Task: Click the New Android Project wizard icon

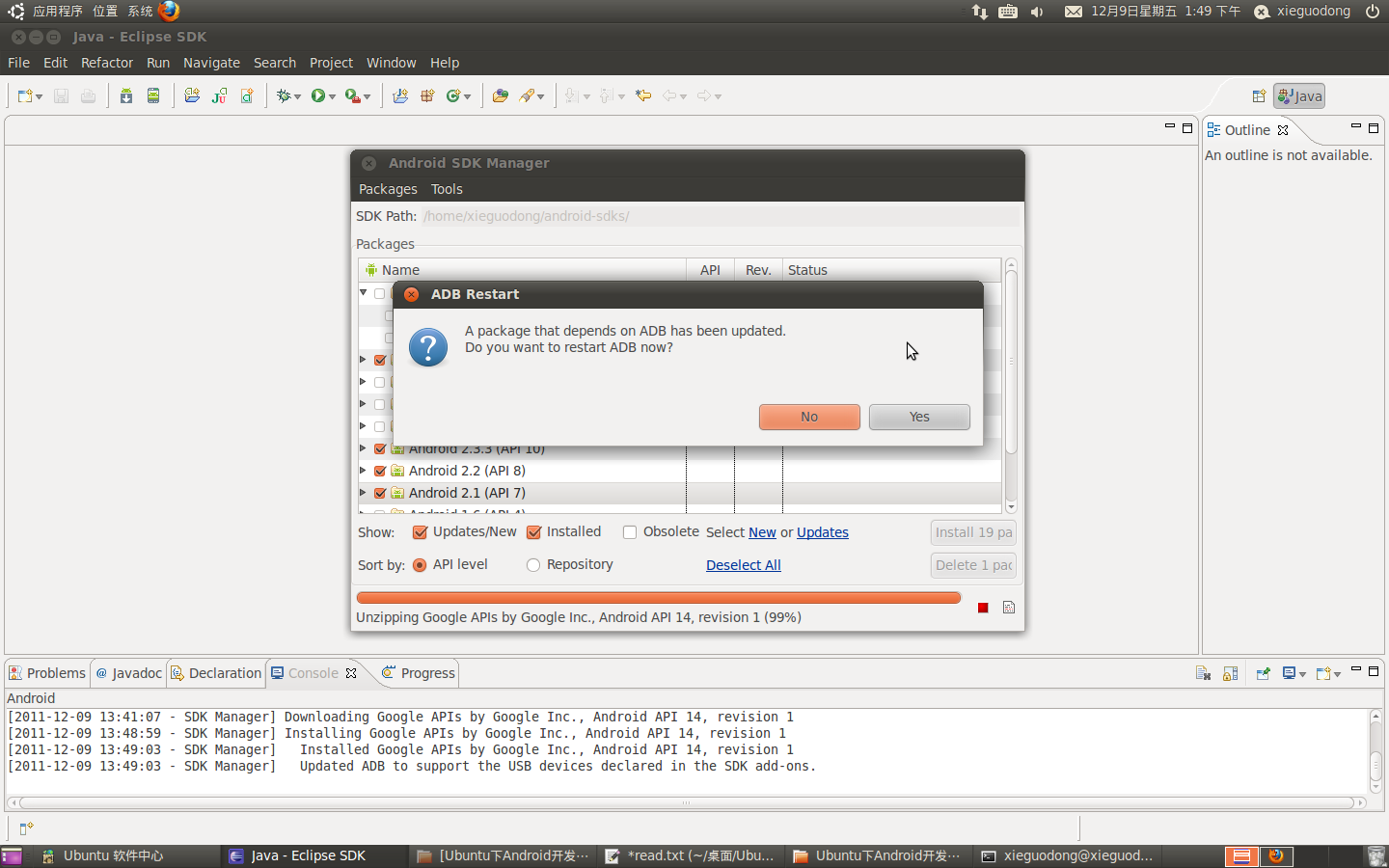Action: click(x=192, y=95)
